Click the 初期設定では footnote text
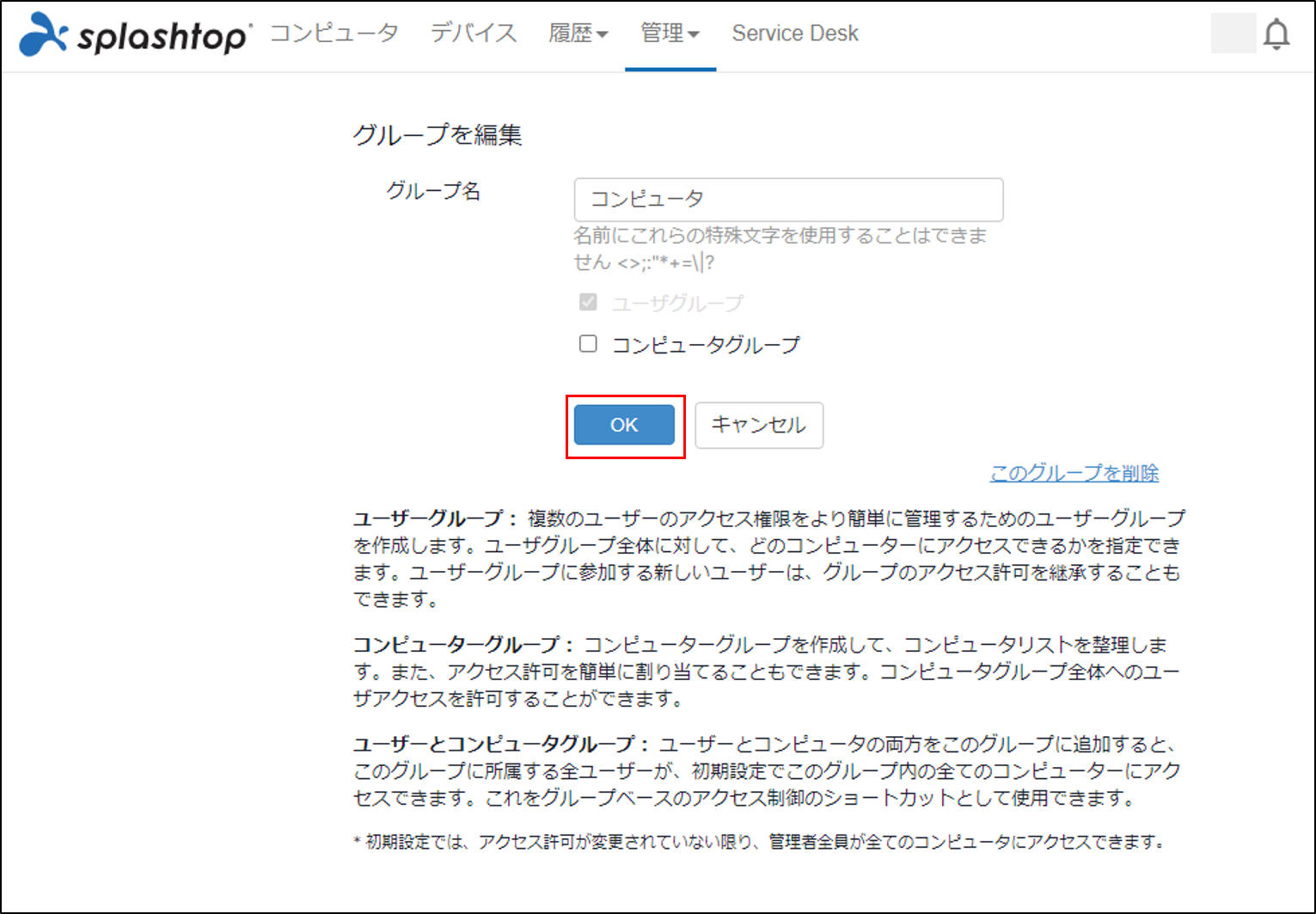This screenshot has width=1316, height=914. click(x=761, y=842)
